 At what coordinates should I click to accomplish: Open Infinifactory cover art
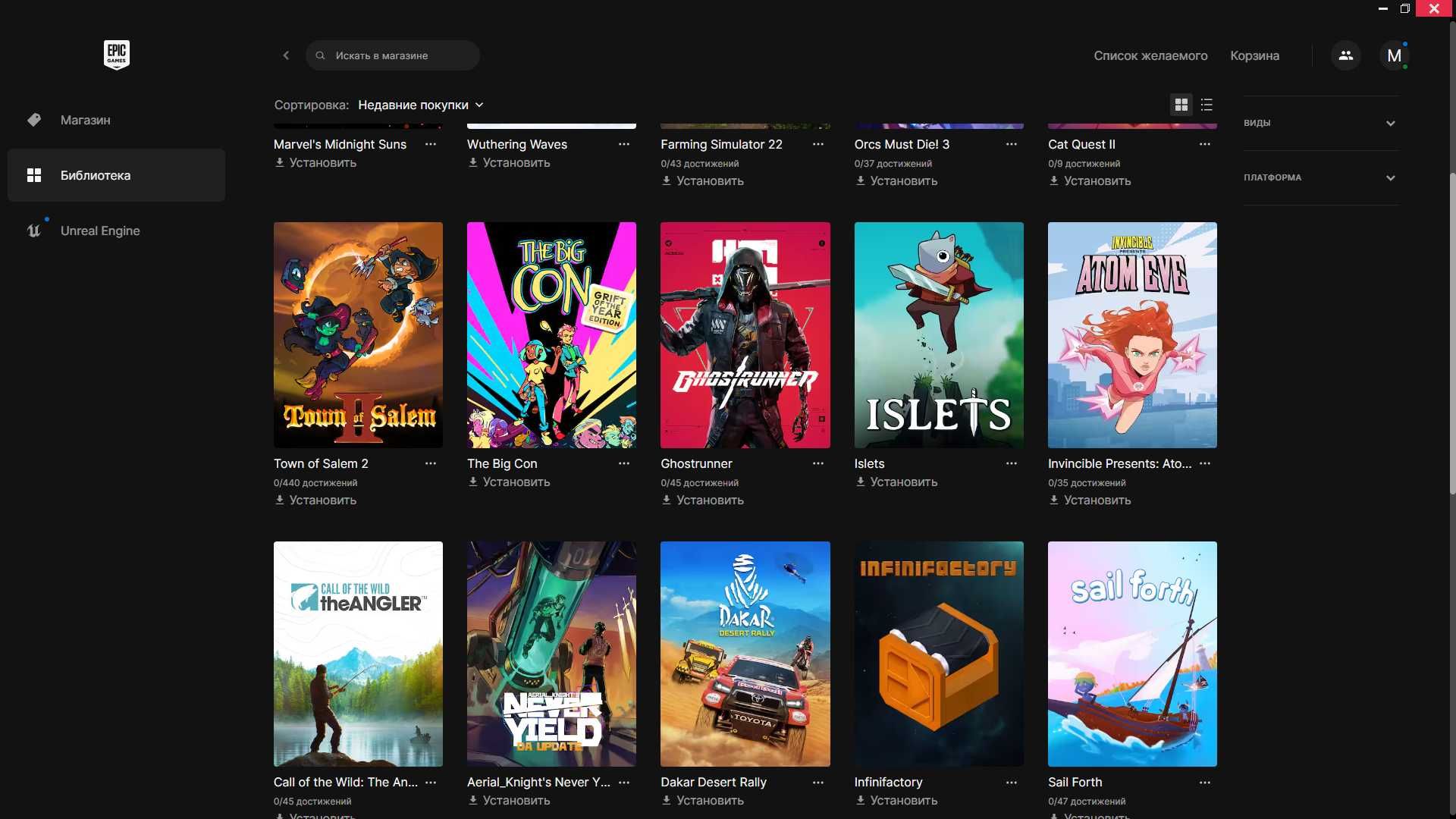pos(939,654)
